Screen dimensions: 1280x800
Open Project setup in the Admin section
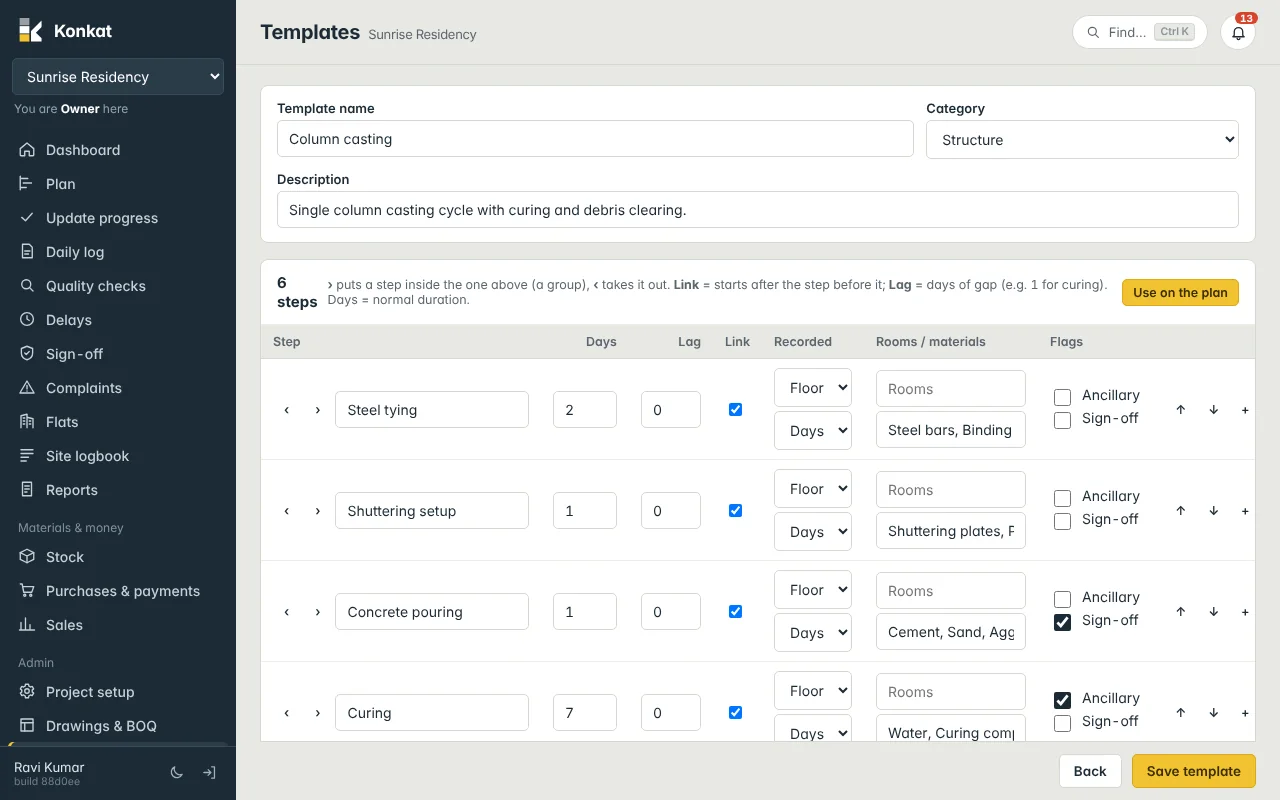pyautogui.click(x=118, y=692)
